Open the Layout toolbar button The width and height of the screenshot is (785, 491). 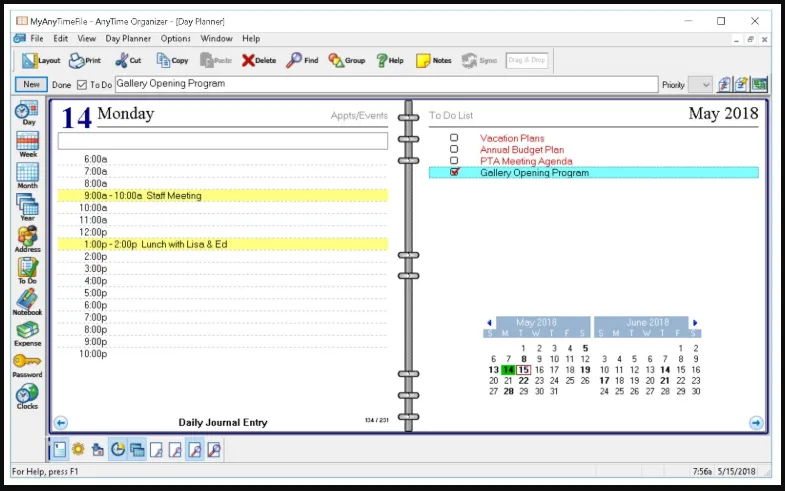pyautogui.click(x=41, y=61)
